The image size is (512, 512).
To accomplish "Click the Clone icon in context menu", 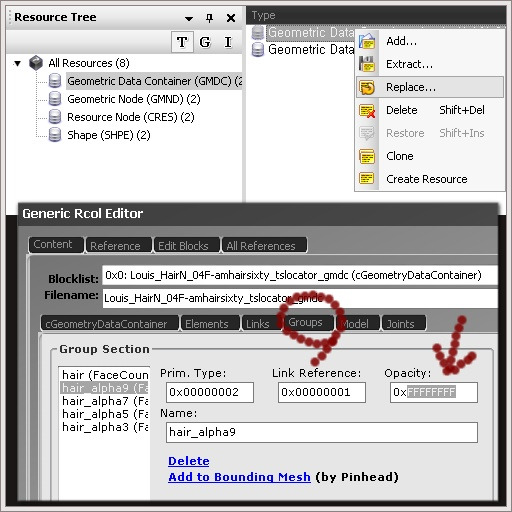I will (x=367, y=156).
